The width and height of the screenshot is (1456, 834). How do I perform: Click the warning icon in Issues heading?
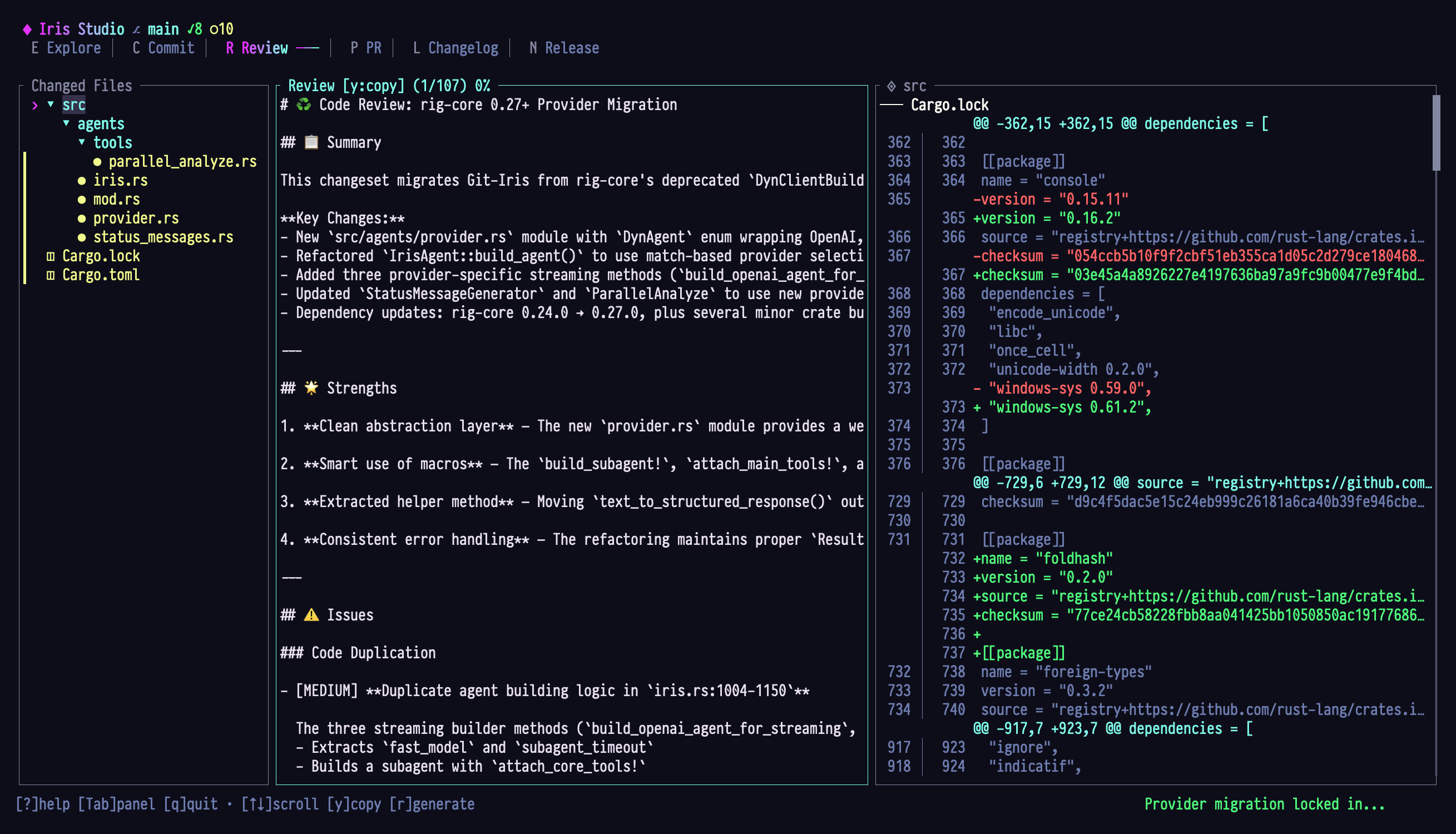(311, 615)
